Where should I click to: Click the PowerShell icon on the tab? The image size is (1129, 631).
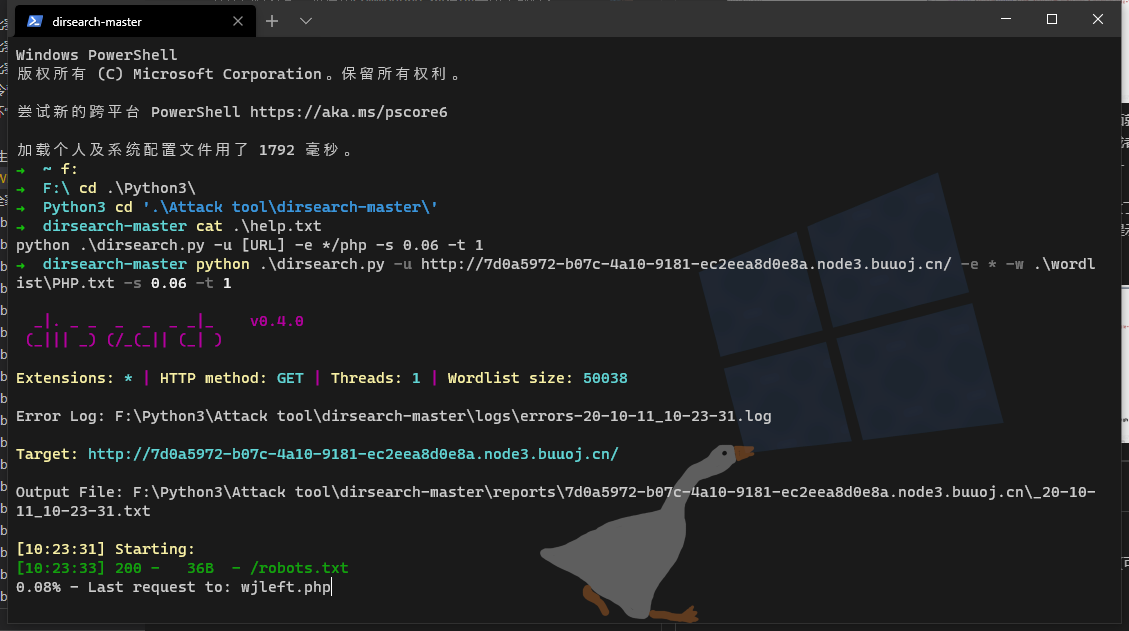tap(35, 22)
